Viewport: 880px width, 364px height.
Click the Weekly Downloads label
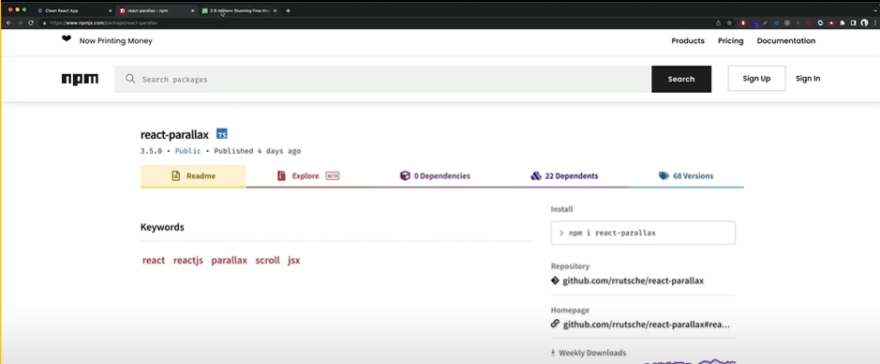(x=593, y=353)
